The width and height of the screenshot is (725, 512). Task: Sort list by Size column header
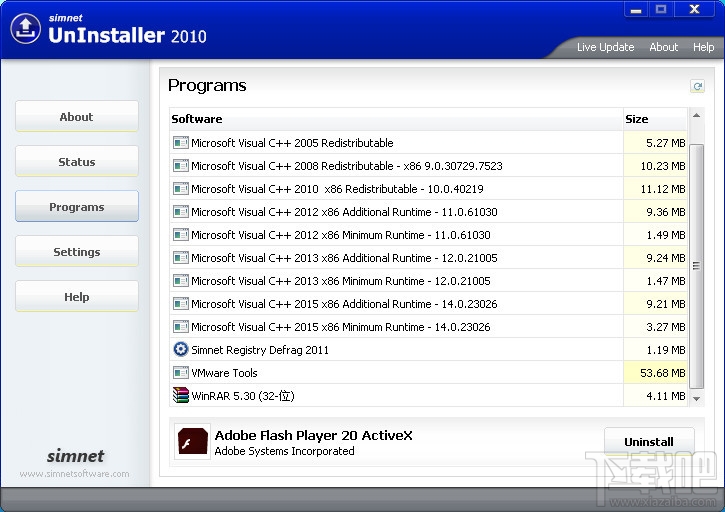[655, 119]
